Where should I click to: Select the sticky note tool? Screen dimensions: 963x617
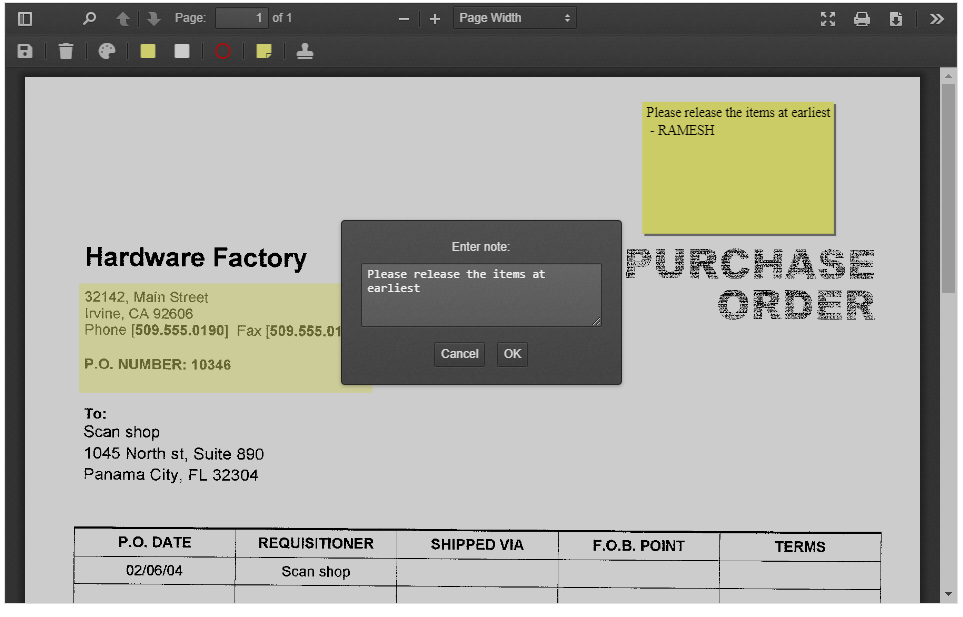pyautogui.click(x=263, y=51)
